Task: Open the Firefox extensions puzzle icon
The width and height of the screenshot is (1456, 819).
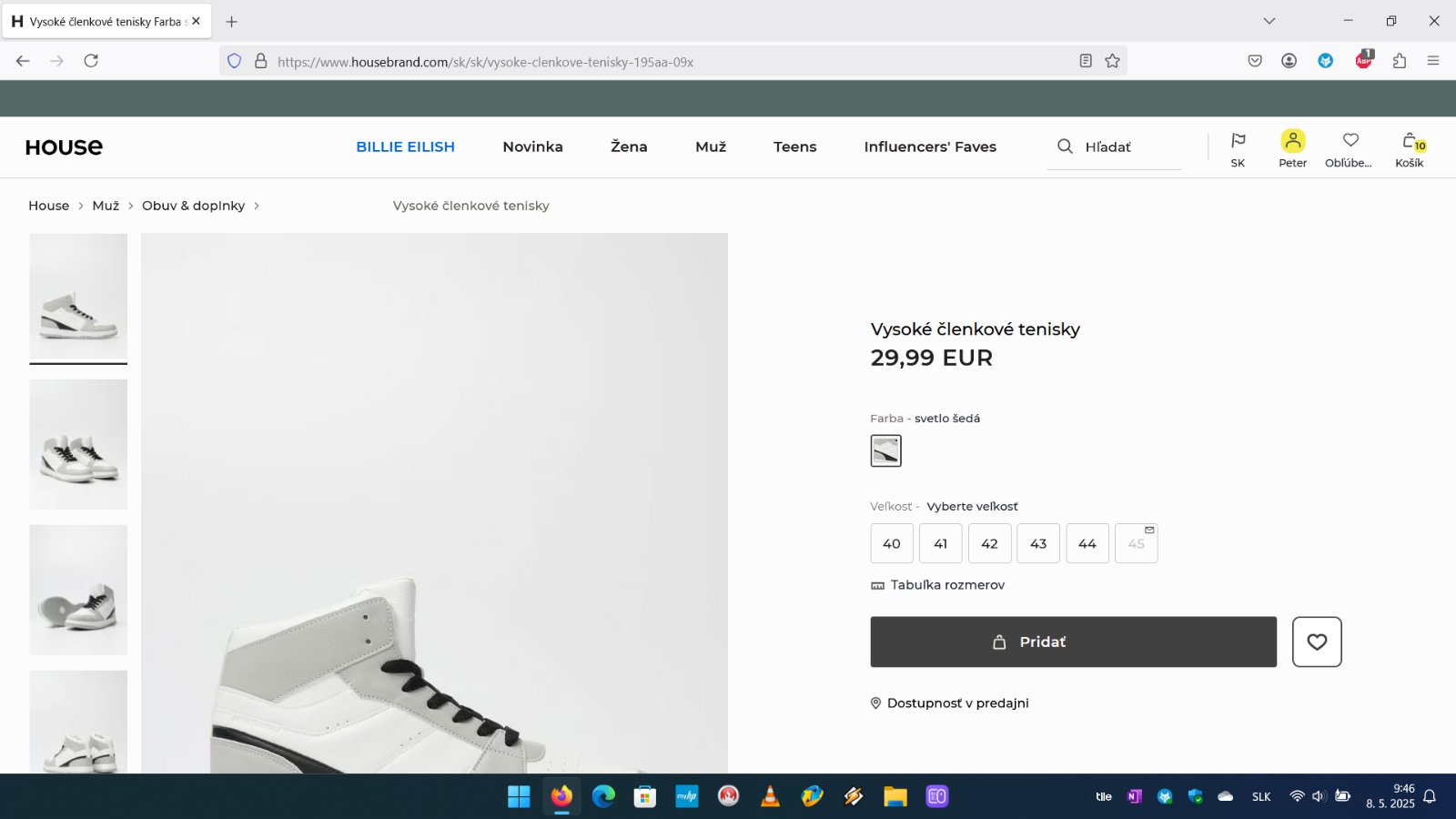Action: 1400,61
